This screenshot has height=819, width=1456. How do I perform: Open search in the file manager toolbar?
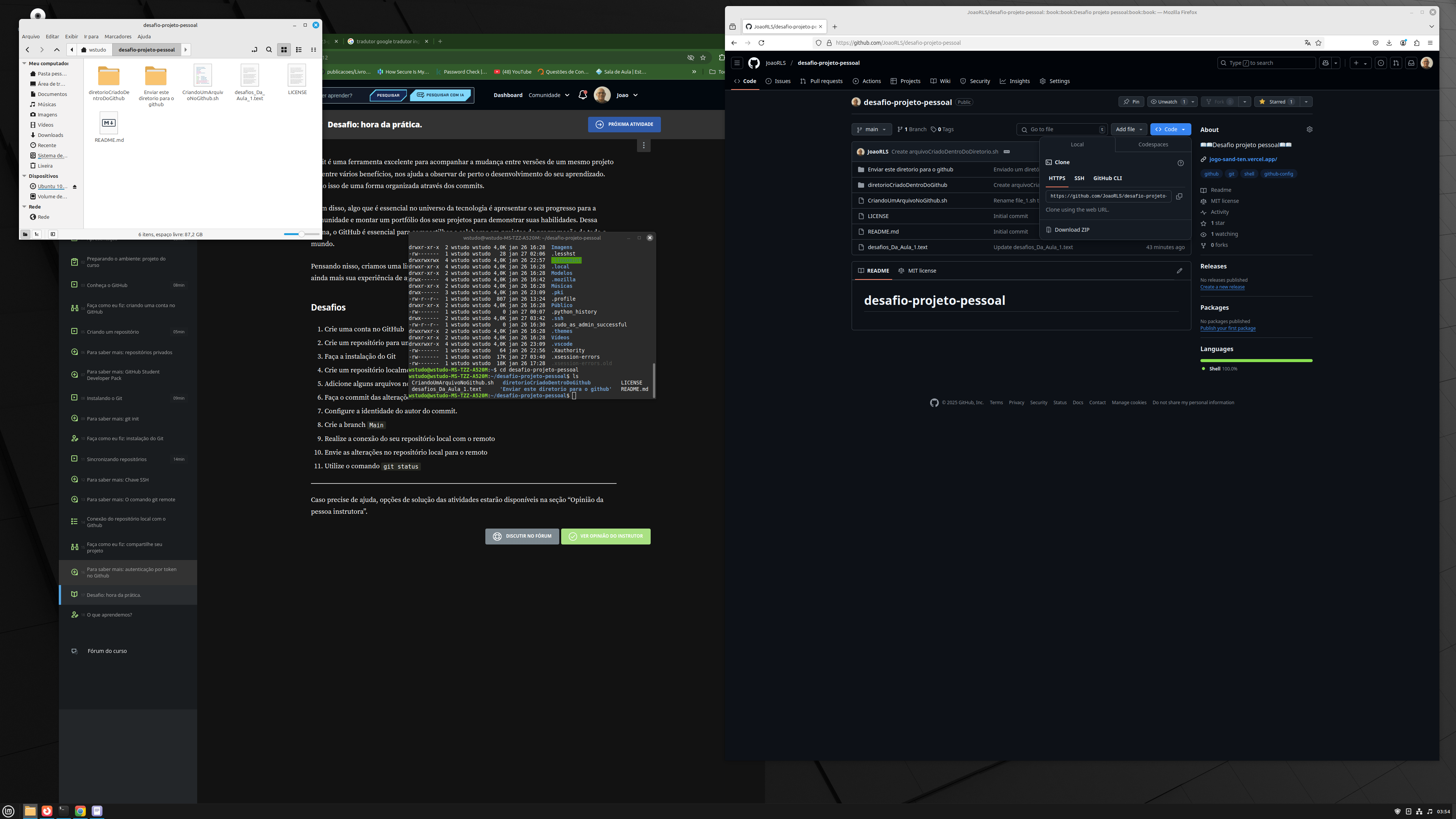pyautogui.click(x=269, y=50)
